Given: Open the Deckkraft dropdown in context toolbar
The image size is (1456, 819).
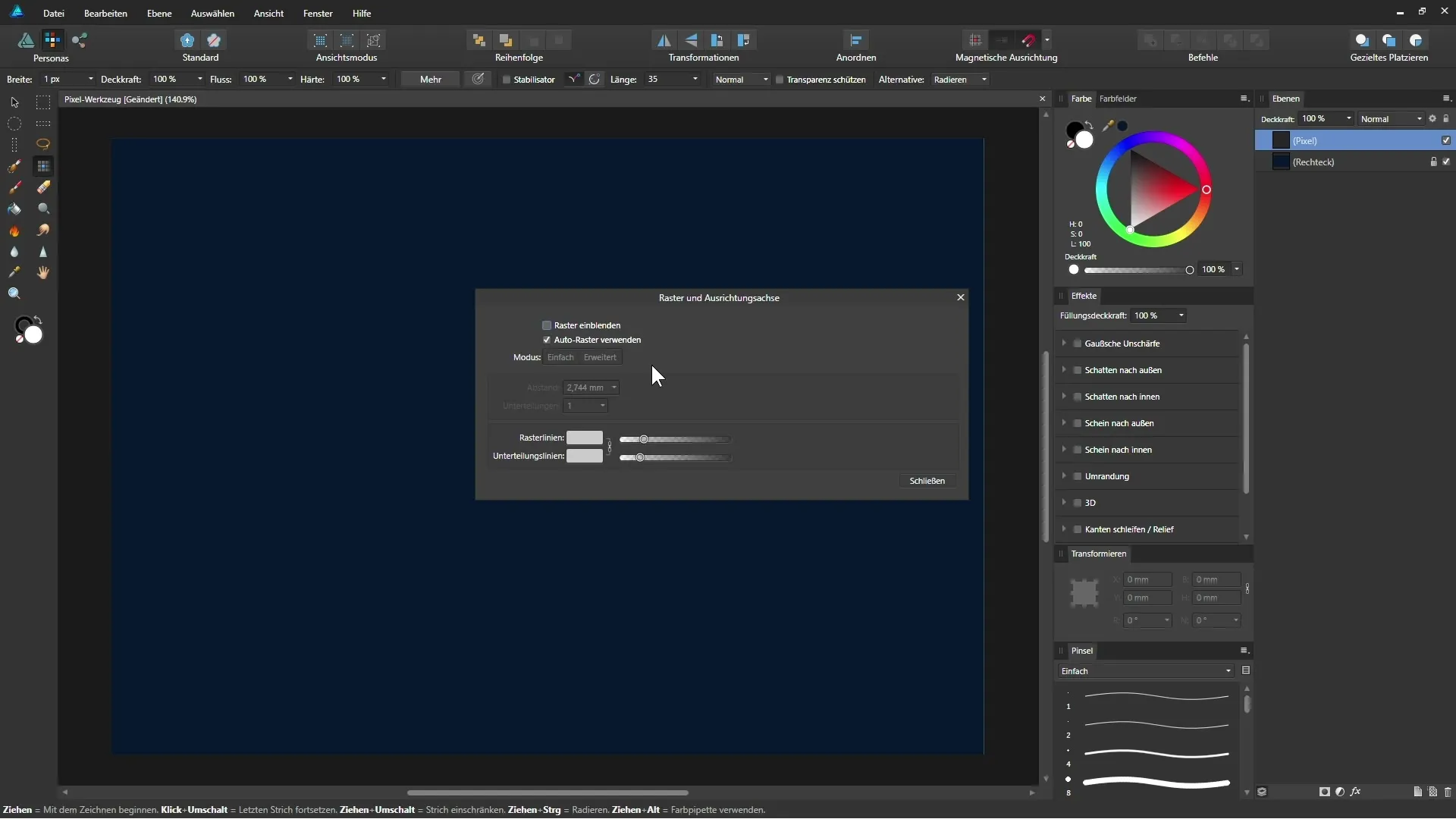Looking at the screenshot, I should click(x=200, y=79).
